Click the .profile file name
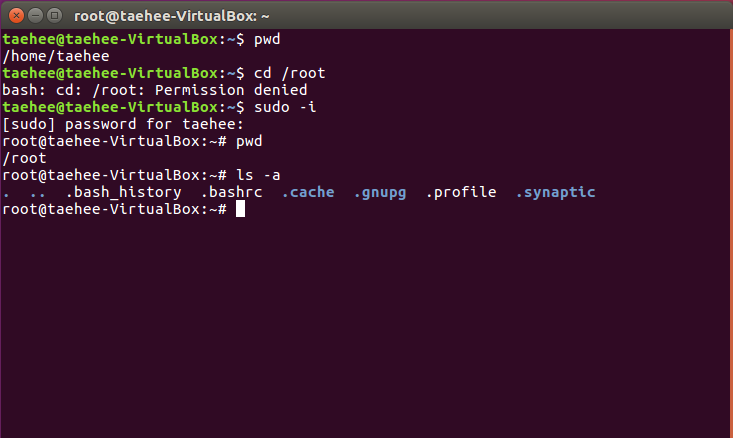Viewport: 733px width, 438px height. (461, 192)
